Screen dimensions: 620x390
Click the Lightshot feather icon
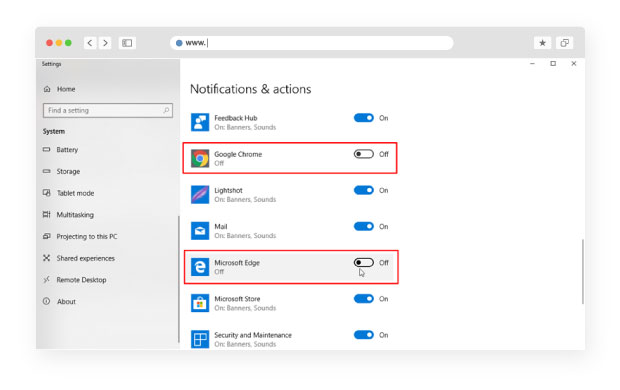point(200,194)
